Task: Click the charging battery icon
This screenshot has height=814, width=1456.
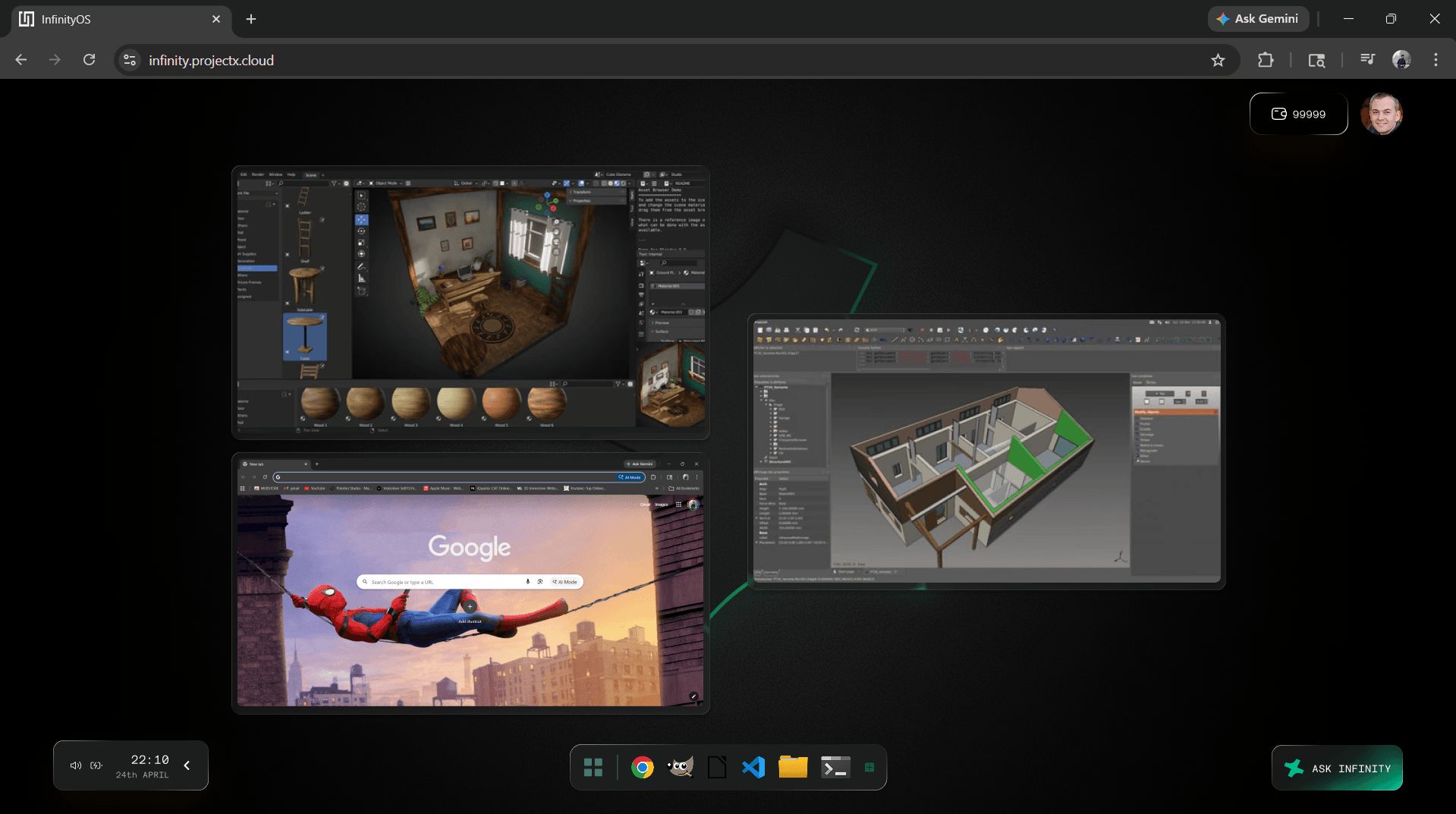Action: pyautogui.click(x=96, y=765)
